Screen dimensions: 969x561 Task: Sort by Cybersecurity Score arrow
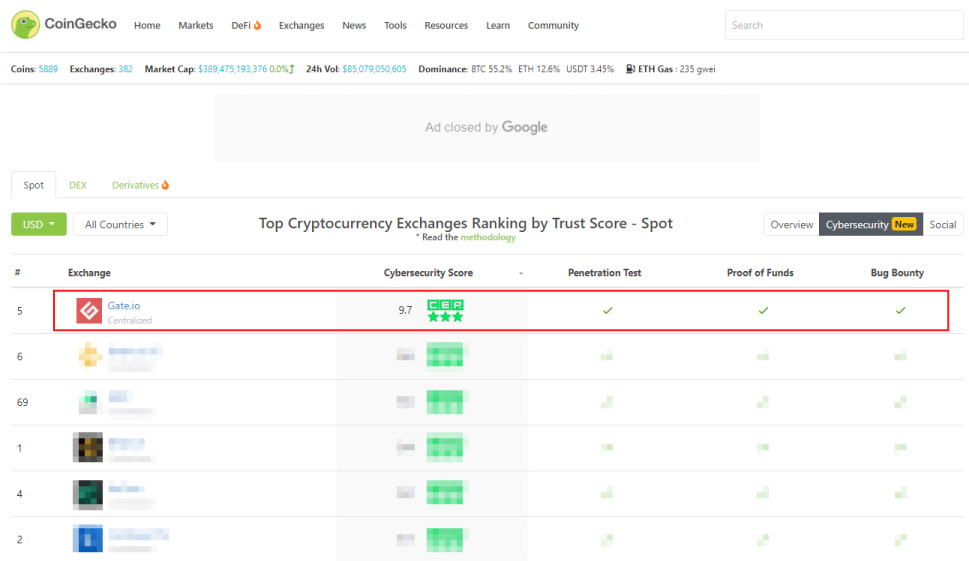coord(521,273)
